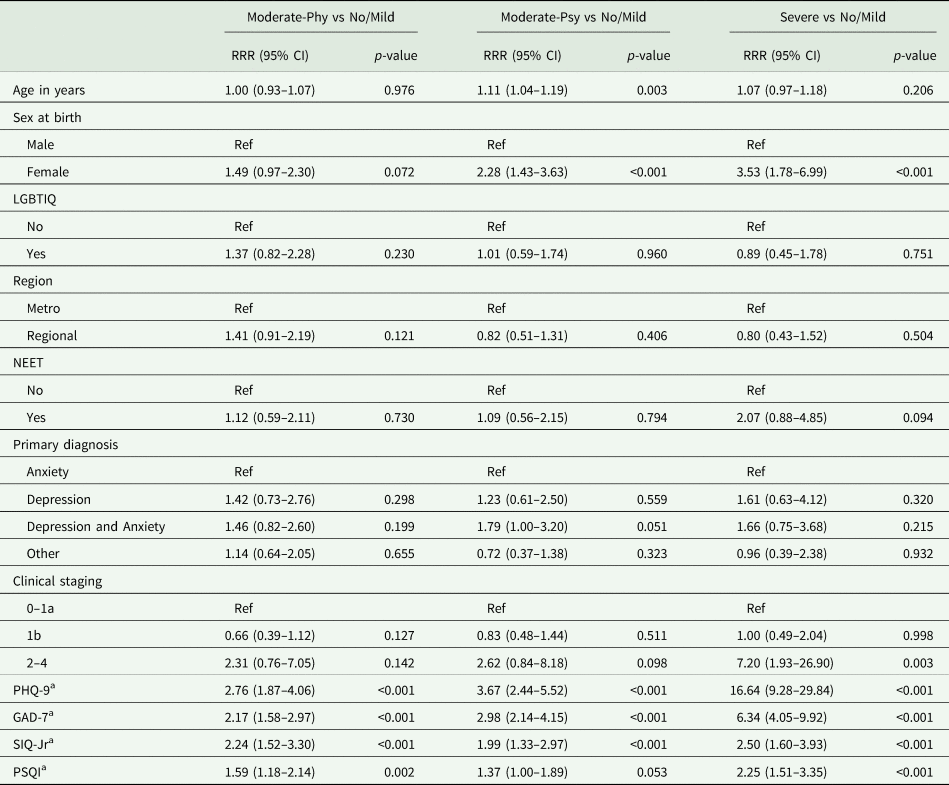Click the 'Moderate-Psy vs No/Mild' column header

572,19
